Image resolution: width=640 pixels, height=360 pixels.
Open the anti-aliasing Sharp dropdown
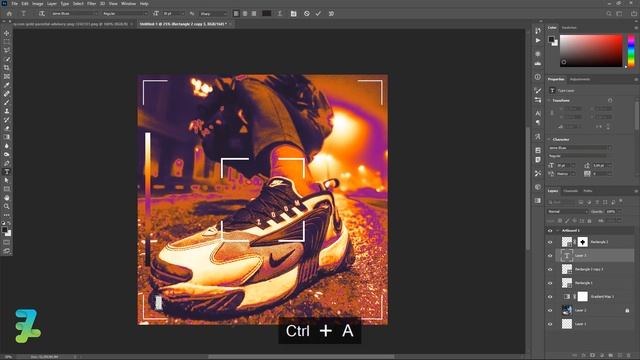click(x=213, y=13)
